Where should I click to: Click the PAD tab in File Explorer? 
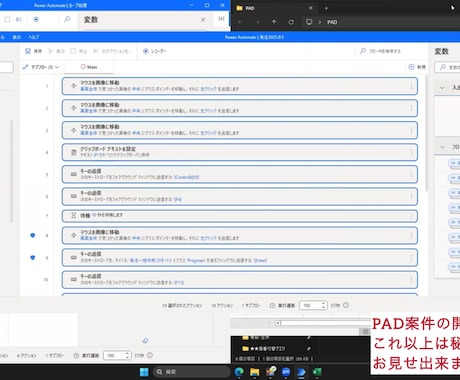pyautogui.click(x=274, y=8)
